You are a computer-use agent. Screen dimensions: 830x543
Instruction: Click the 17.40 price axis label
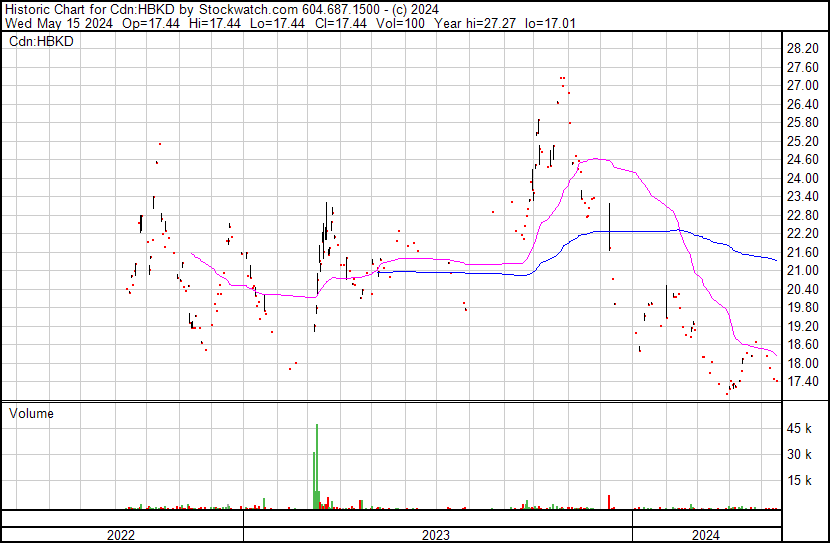(803, 382)
